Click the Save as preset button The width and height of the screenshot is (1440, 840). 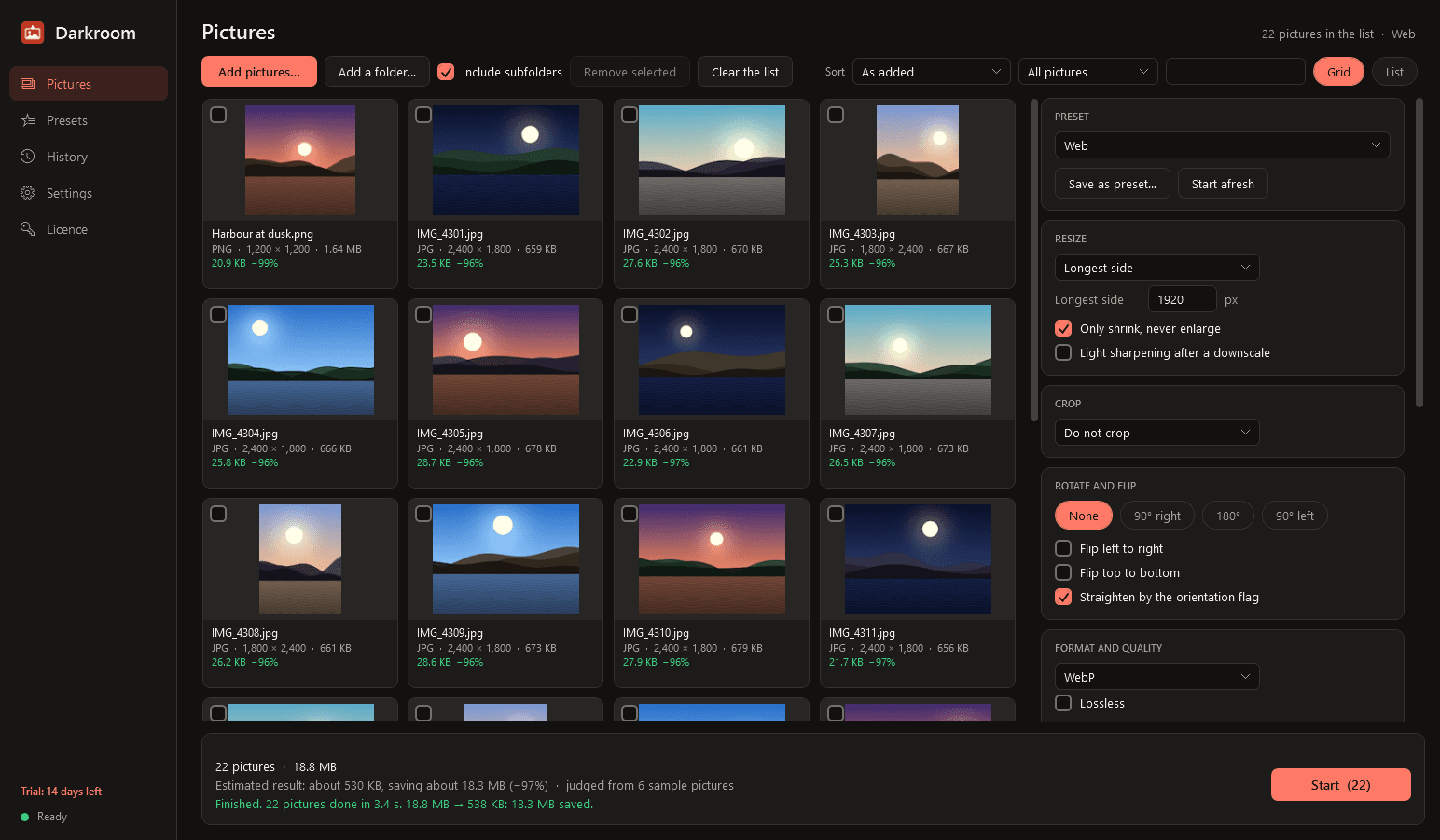[1113, 184]
